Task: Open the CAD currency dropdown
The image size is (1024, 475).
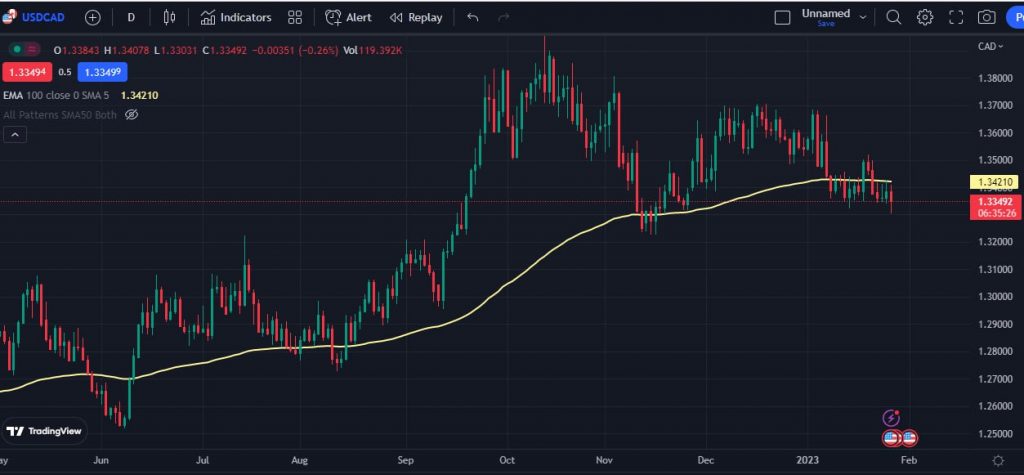Action: (x=988, y=46)
